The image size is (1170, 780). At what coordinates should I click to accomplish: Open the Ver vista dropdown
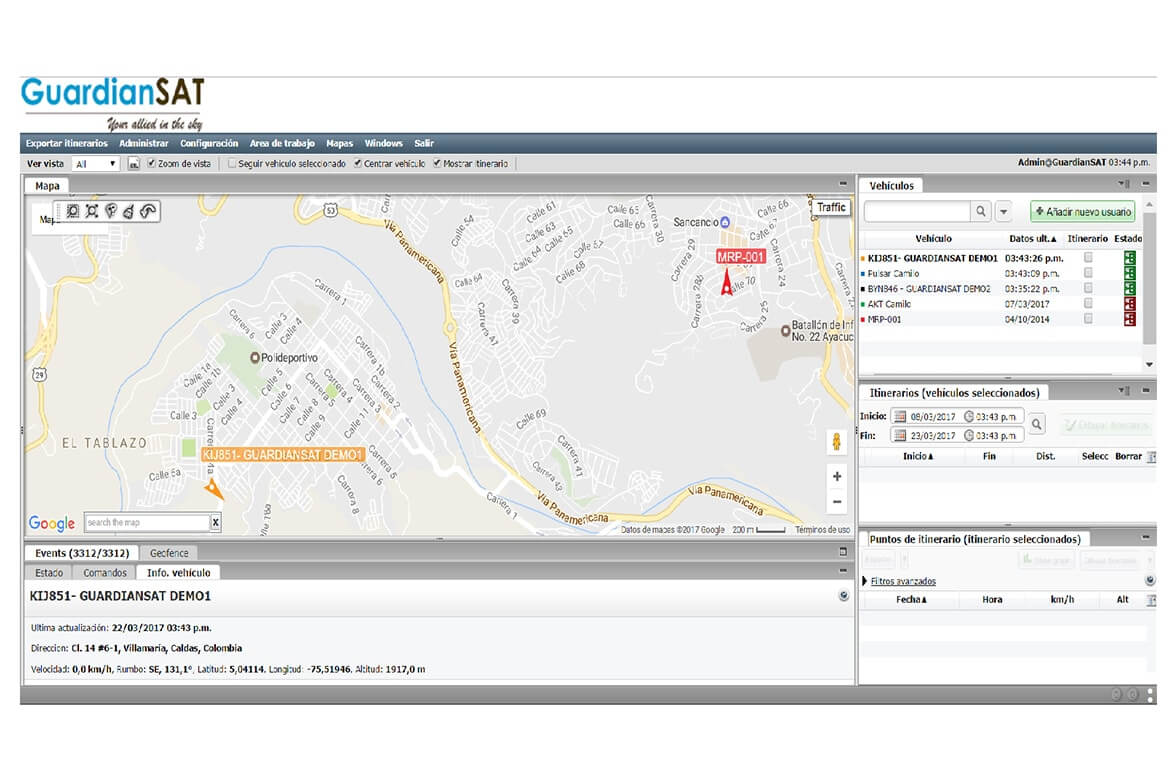[96, 163]
